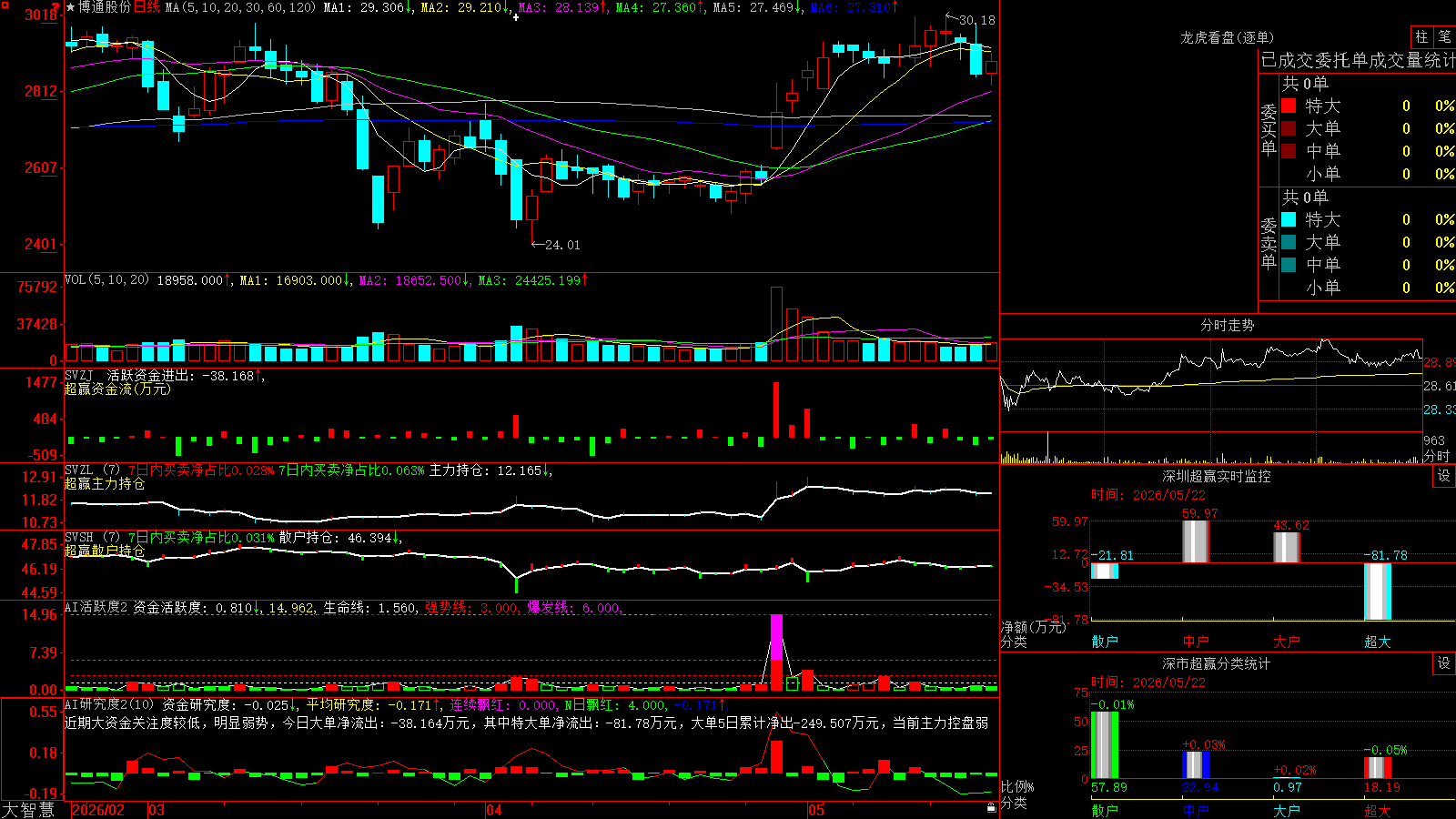
Task: Click the star icon before 博通股份
Action: [70, 7]
